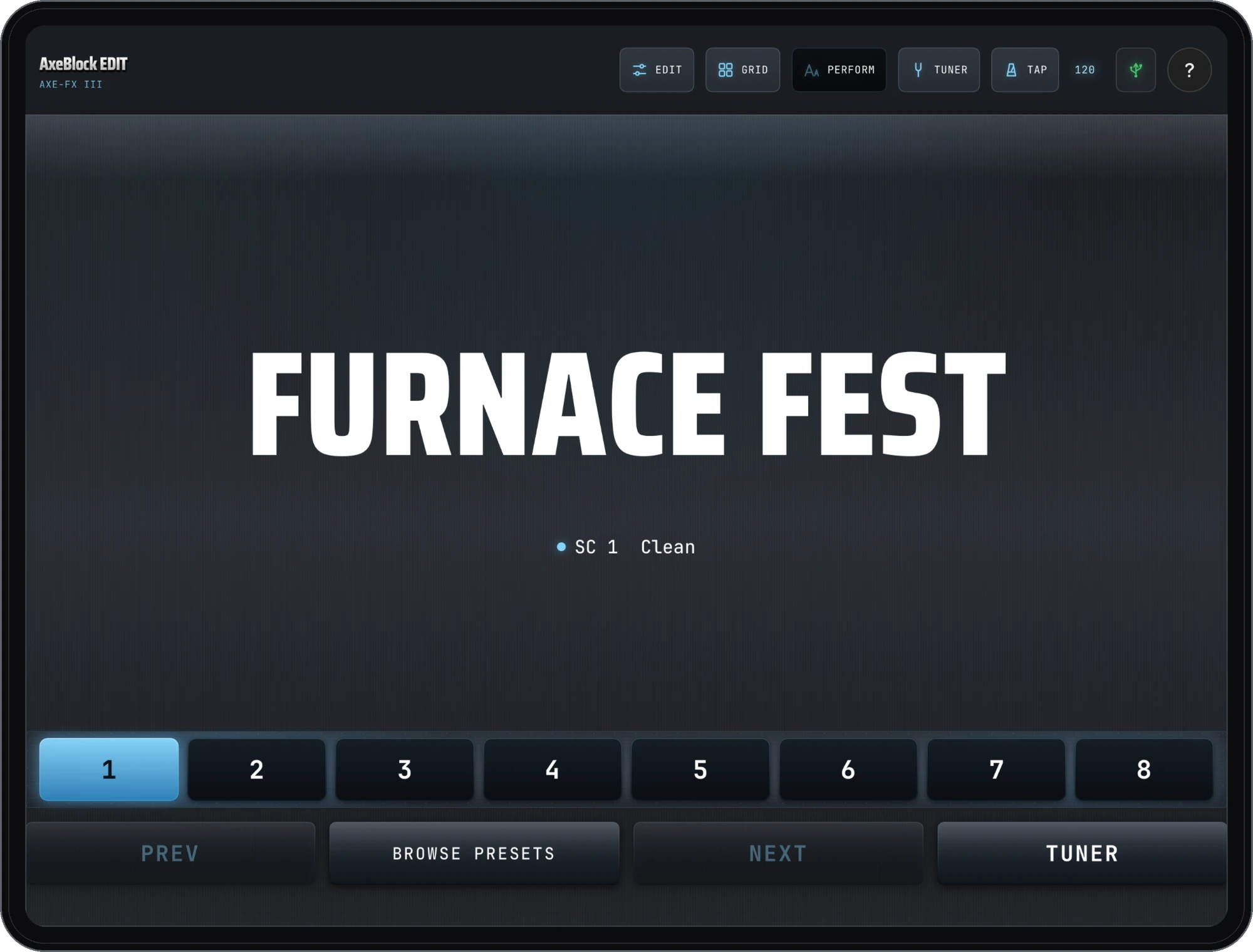
Task: Click the SC 1 Clean scene label
Action: [626, 547]
